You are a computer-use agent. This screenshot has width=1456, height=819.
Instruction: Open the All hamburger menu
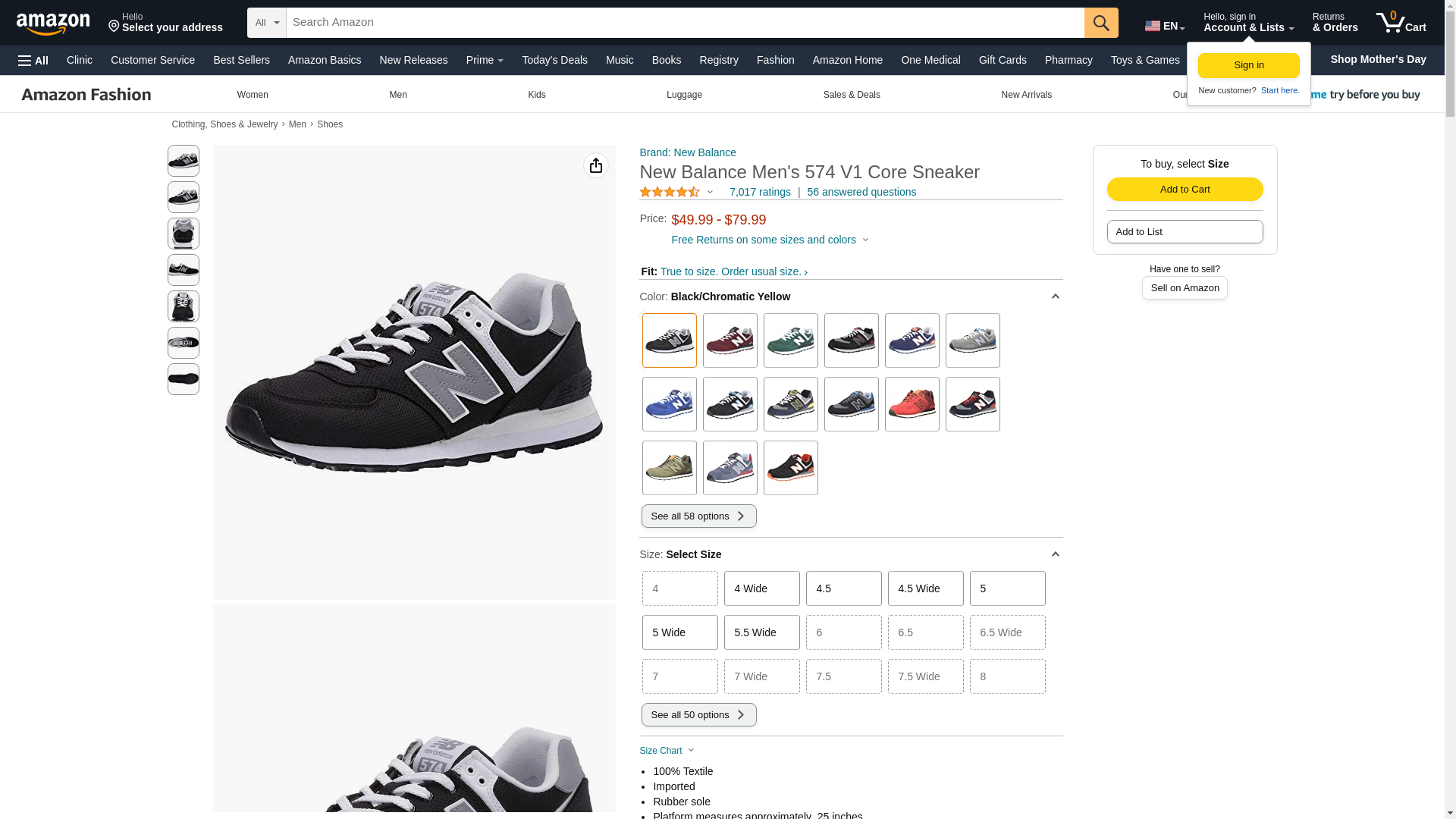[x=33, y=61]
